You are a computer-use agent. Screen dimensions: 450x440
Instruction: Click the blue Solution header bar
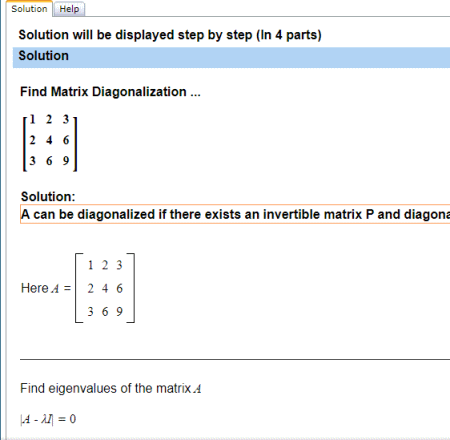[231, 57]
